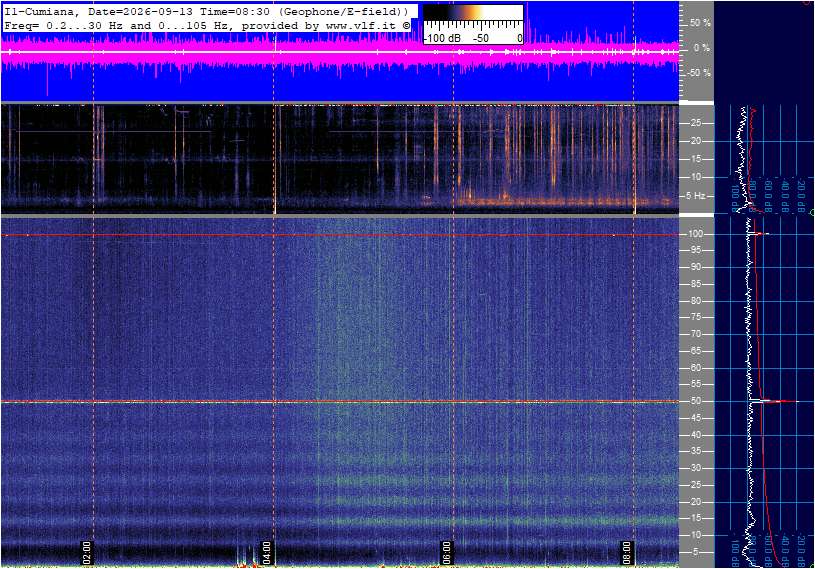This screenshot has width=815, height=569.
Task: Click the 04:00 time marker label
Action: click(266, 552)
